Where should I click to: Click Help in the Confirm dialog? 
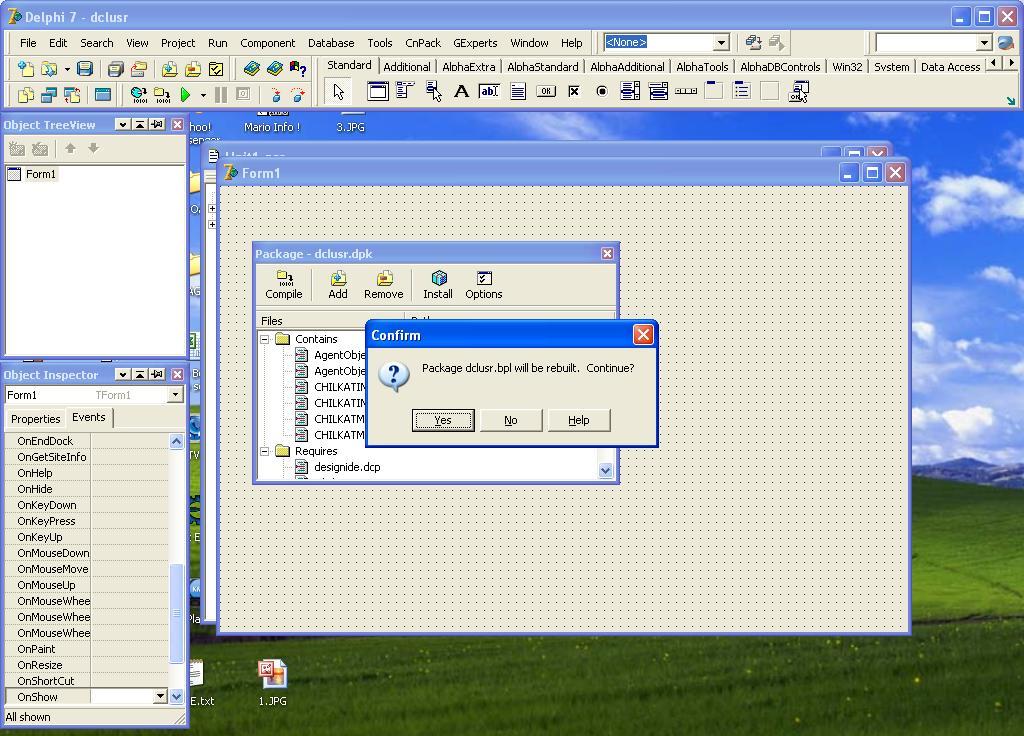click(x=579, y=420)
